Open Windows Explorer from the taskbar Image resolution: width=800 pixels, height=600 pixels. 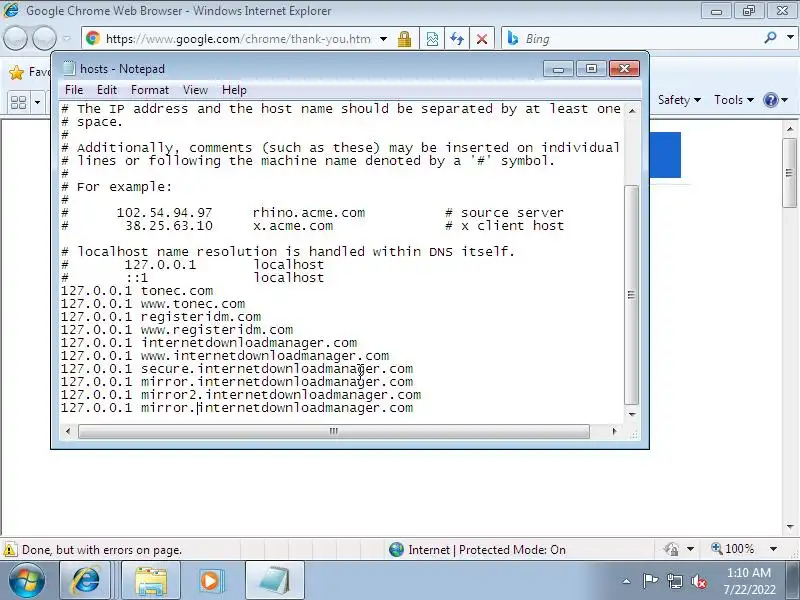[x=151, y=580]
